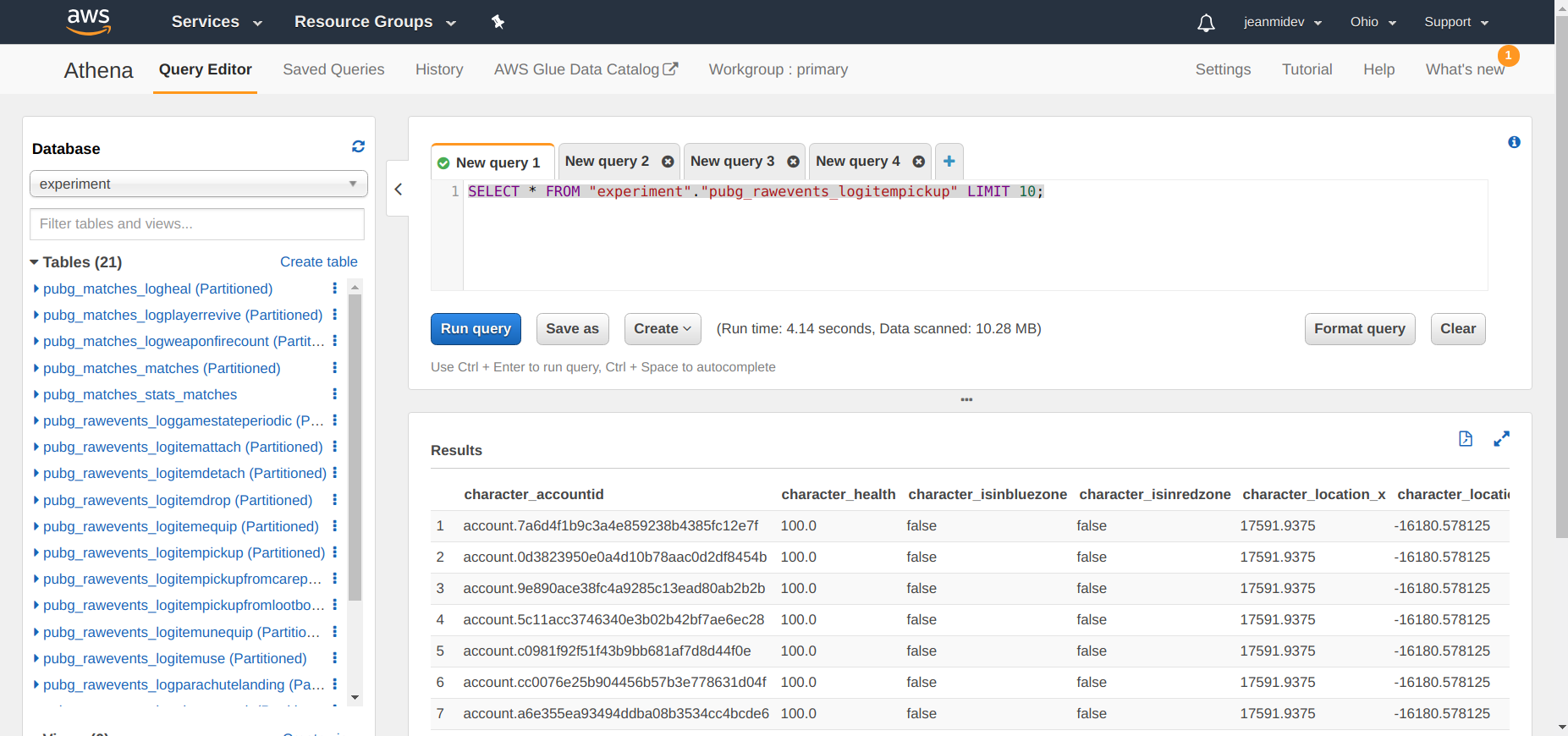
Task: Open the Ohio region selector
Action: pos(1373,22)
